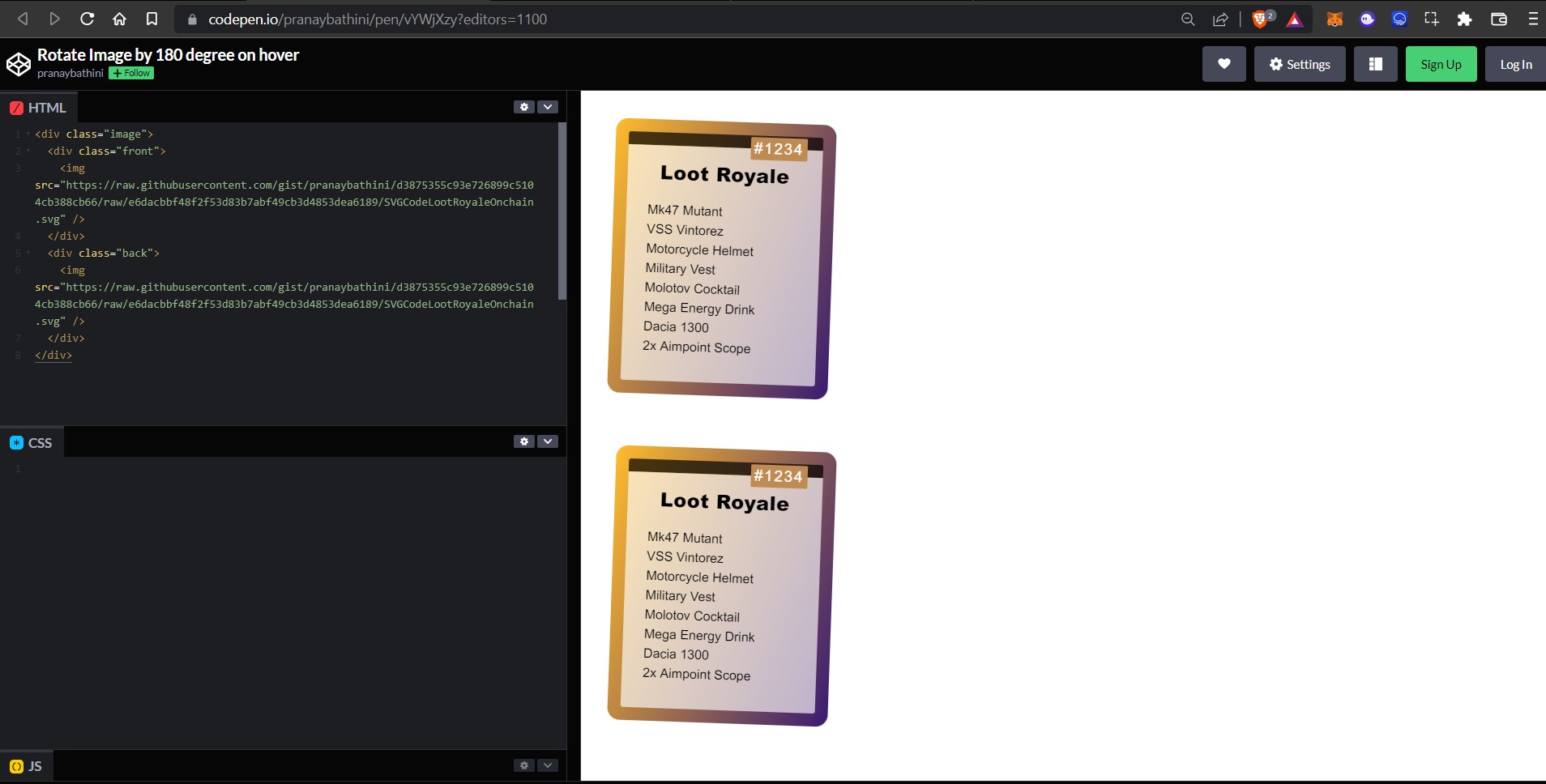Click the address bar URL

[378, 19]
